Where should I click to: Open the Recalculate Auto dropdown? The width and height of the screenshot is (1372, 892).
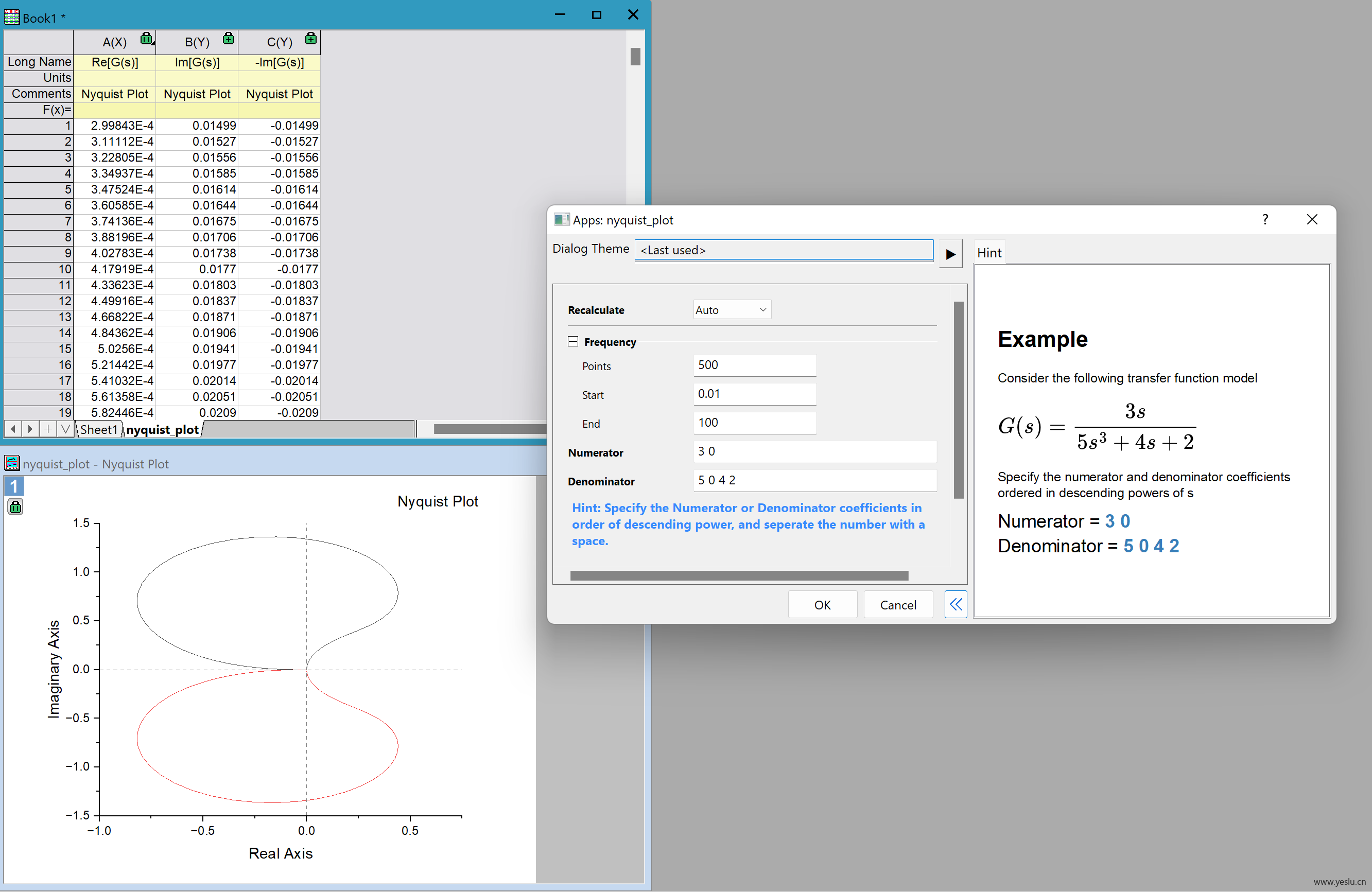coord(732,310)
